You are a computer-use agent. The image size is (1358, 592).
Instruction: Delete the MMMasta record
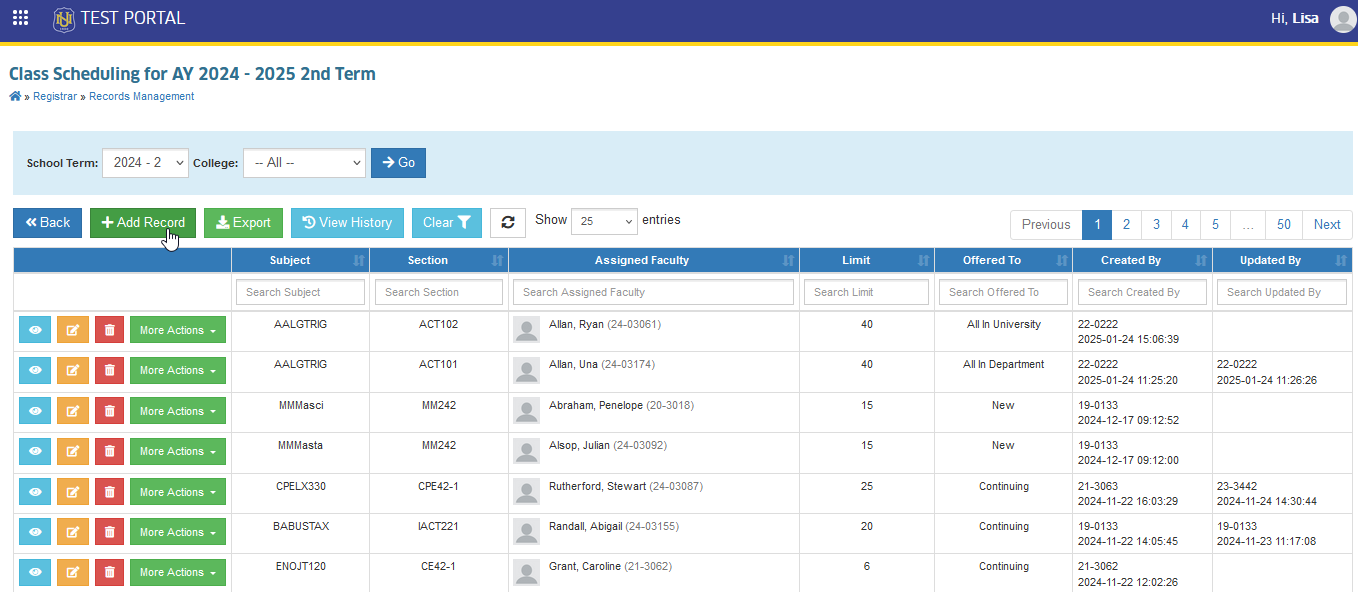click(109, 451)
